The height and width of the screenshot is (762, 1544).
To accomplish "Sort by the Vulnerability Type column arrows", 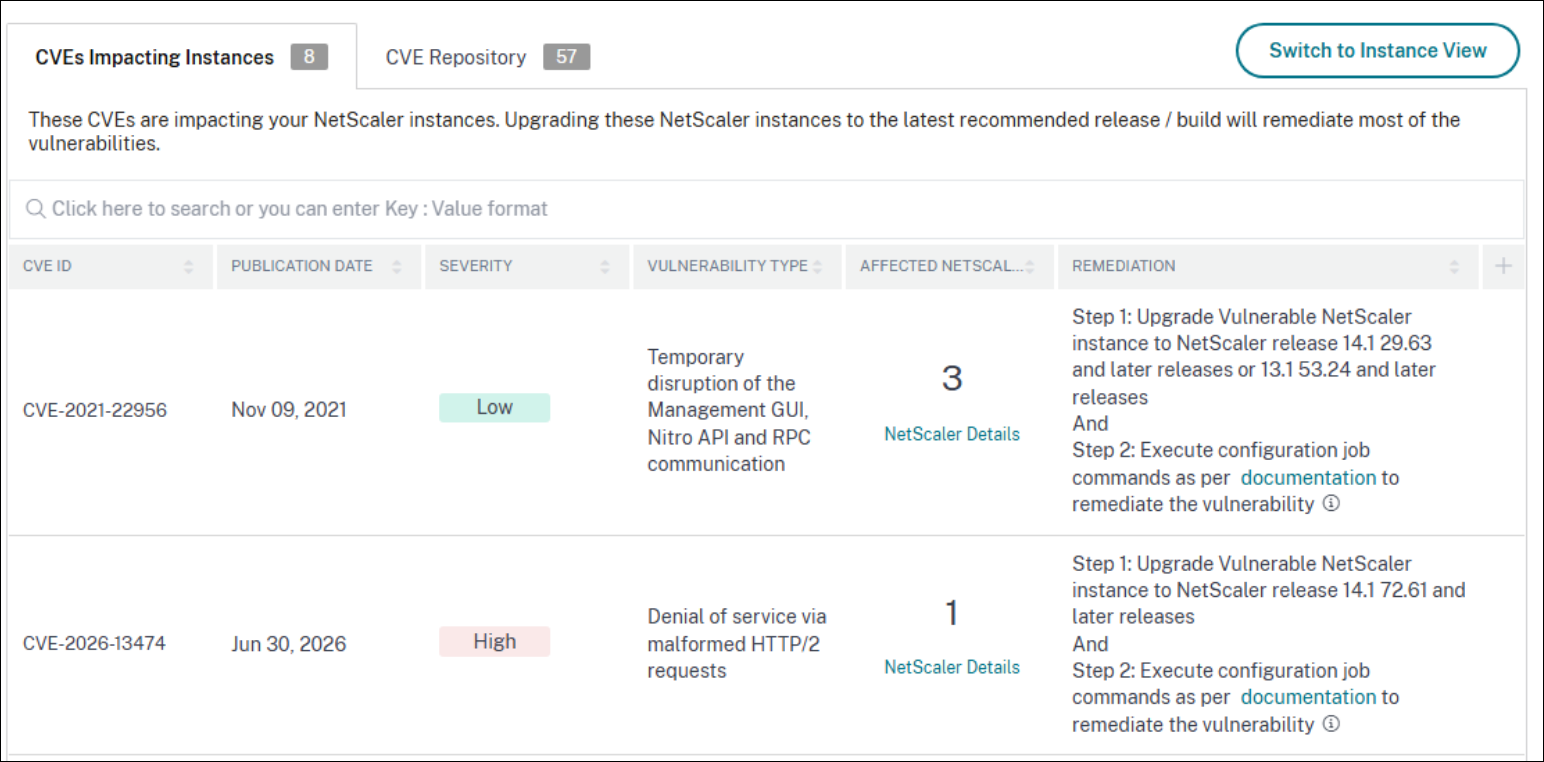I will [817, 267].
